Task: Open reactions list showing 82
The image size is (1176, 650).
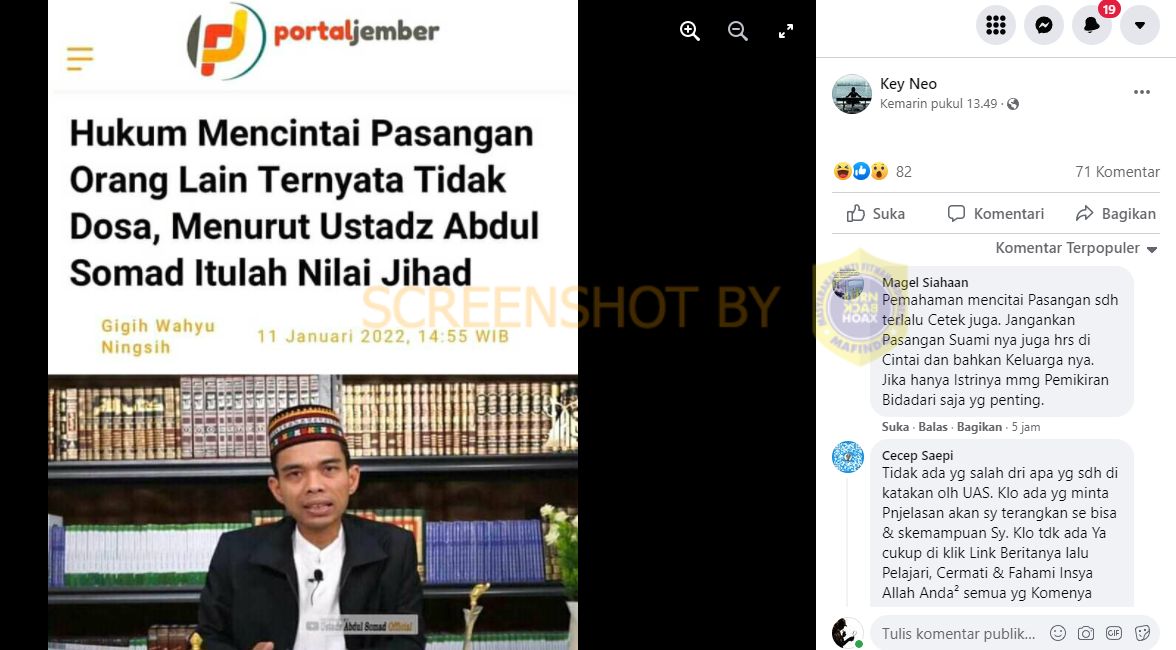Action: pos(872,172)
